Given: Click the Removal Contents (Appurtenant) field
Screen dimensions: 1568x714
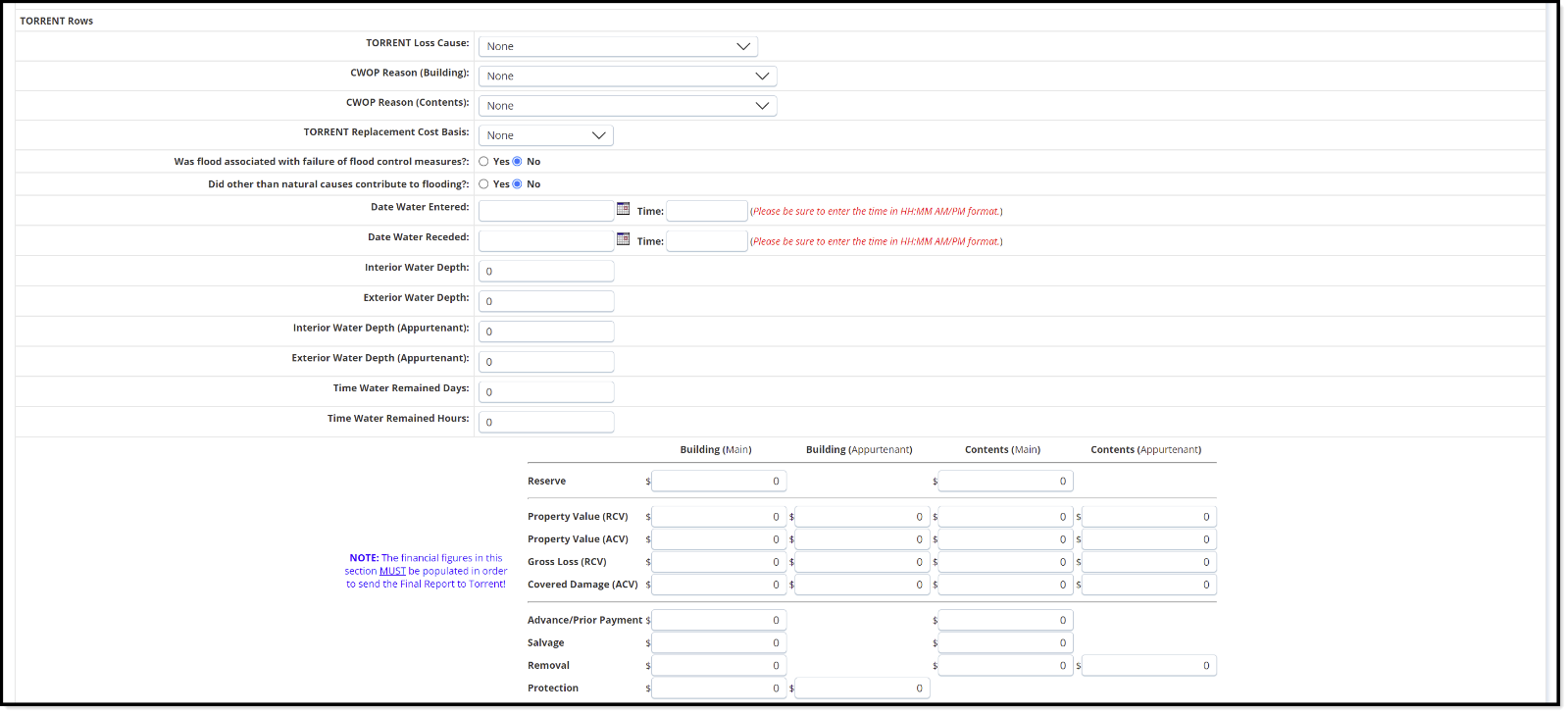Looking at the screenshot, I should (1149, 665).
